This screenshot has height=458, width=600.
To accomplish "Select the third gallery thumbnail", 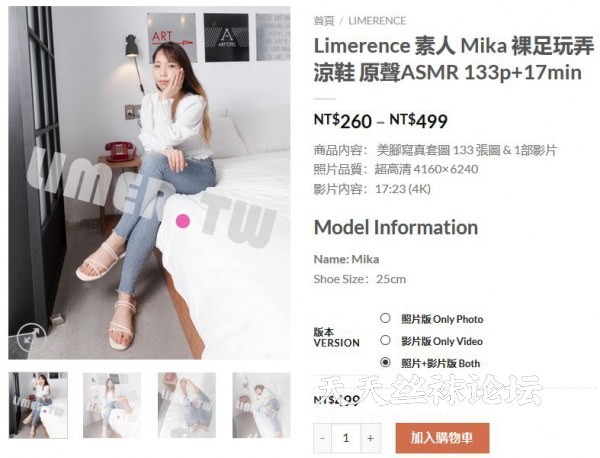I will (187, 405).
